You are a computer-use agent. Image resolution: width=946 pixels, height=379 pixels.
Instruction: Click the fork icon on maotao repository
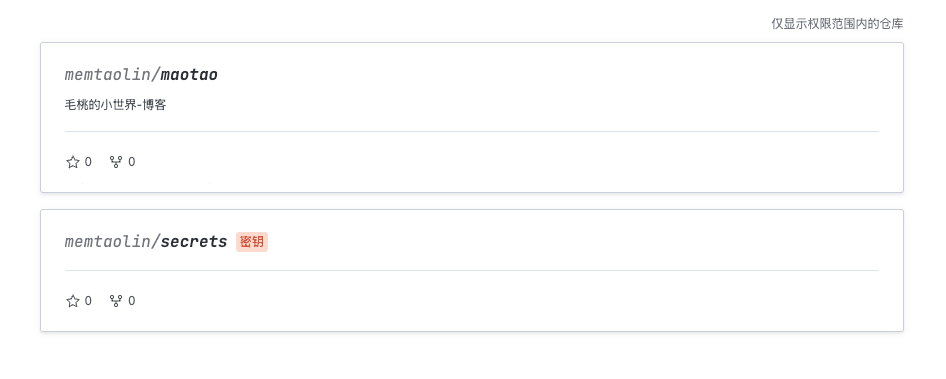[x=116, y=162]
